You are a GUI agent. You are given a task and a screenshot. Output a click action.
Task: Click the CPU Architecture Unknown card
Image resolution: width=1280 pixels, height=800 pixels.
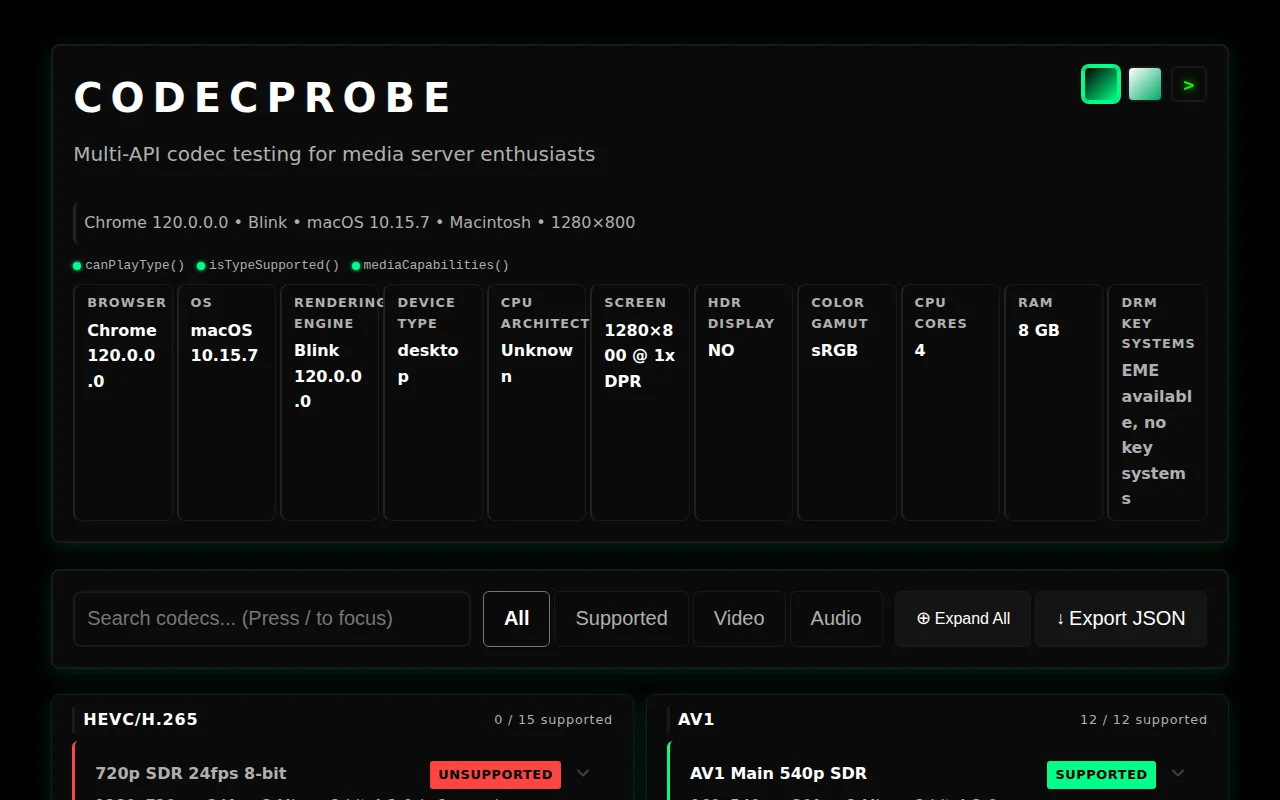tap(537, 402)
